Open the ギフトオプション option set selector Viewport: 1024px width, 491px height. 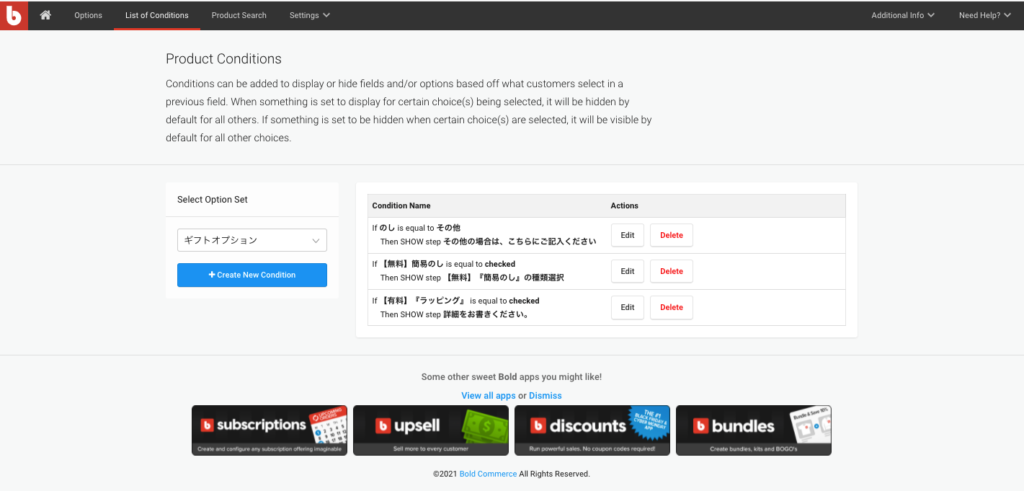click(251, 240)
